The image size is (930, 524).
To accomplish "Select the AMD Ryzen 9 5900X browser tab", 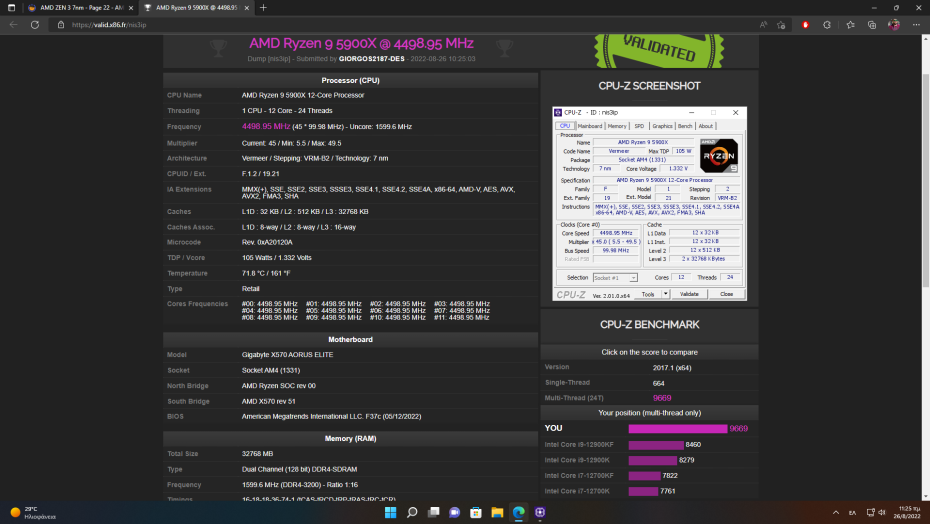I will tap(196, 8).
